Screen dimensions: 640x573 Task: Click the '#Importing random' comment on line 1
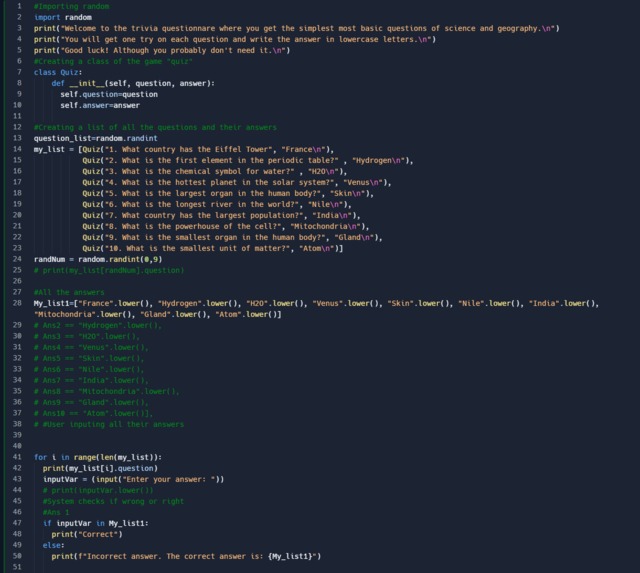71,7
